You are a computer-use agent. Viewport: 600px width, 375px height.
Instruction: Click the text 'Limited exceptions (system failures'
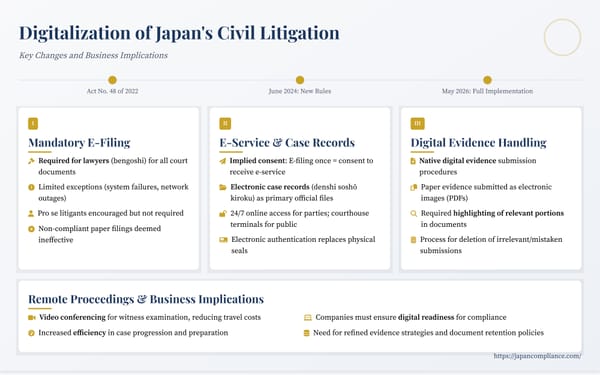tap(98, 187)
